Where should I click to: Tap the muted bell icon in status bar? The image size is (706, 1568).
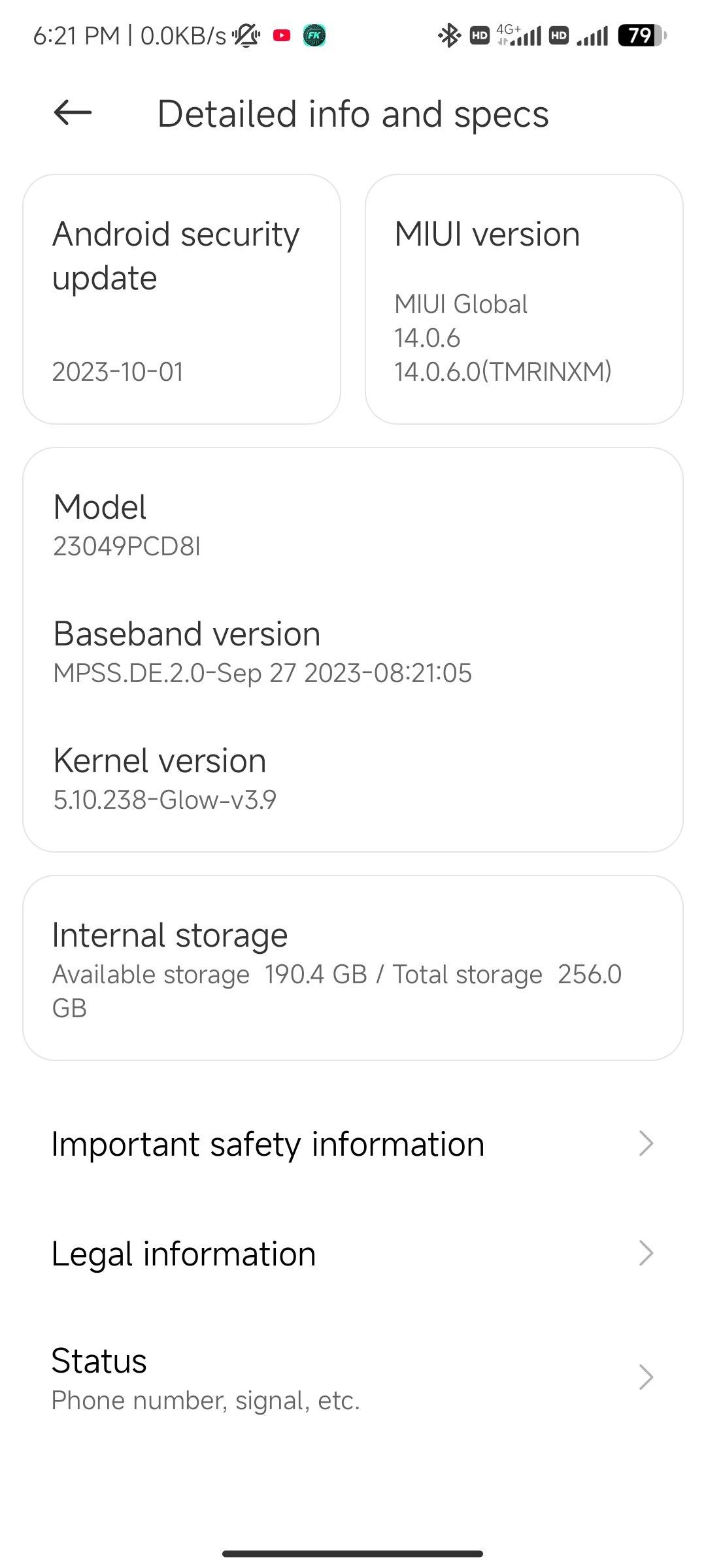pos(246,35)
